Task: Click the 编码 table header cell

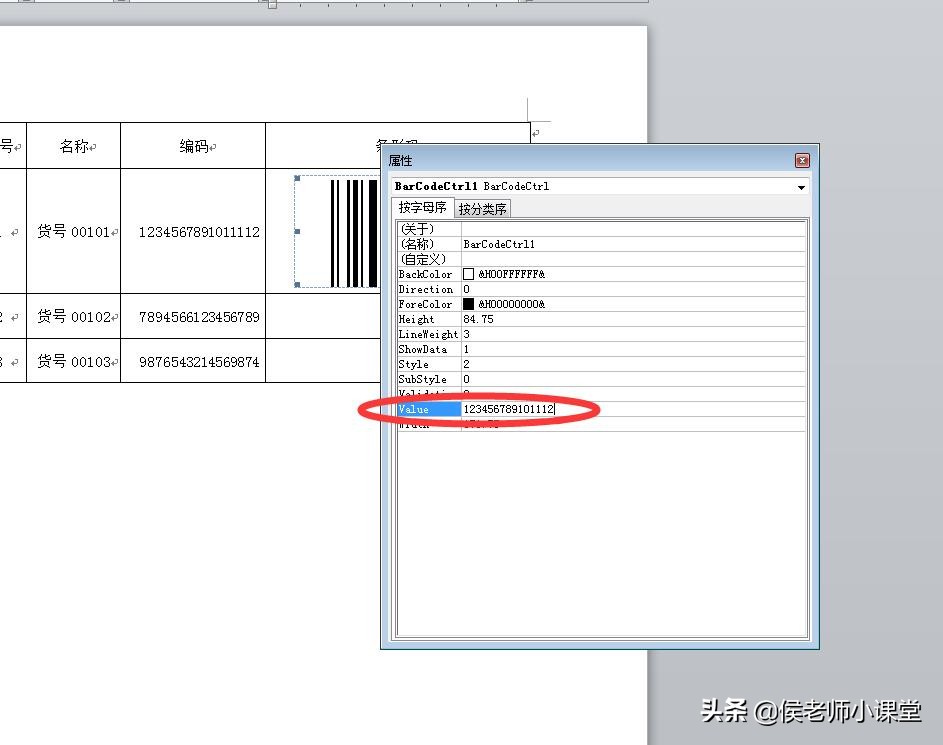Action: coord(193,146)
